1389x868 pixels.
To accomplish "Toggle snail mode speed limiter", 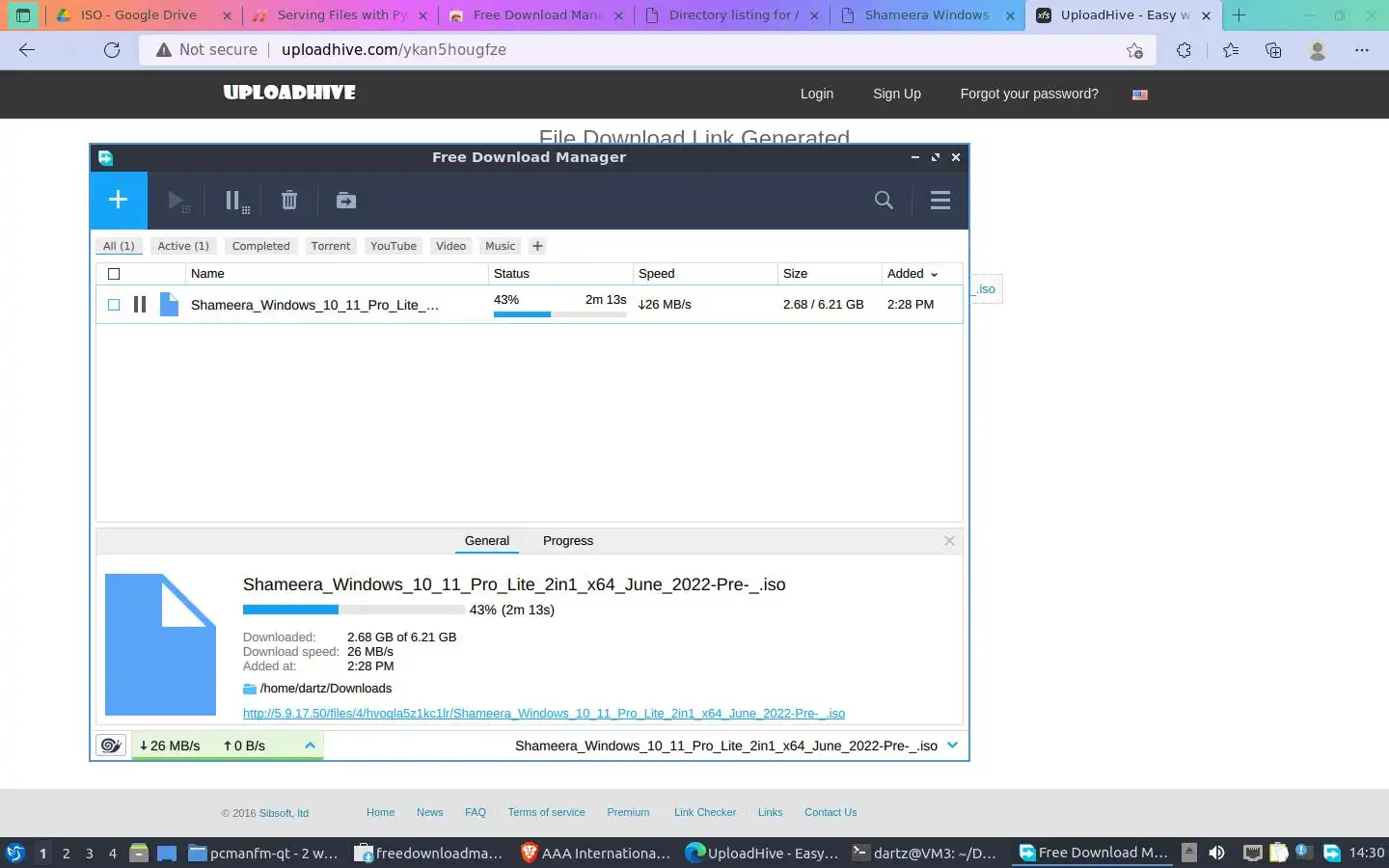I will point(111,746).
